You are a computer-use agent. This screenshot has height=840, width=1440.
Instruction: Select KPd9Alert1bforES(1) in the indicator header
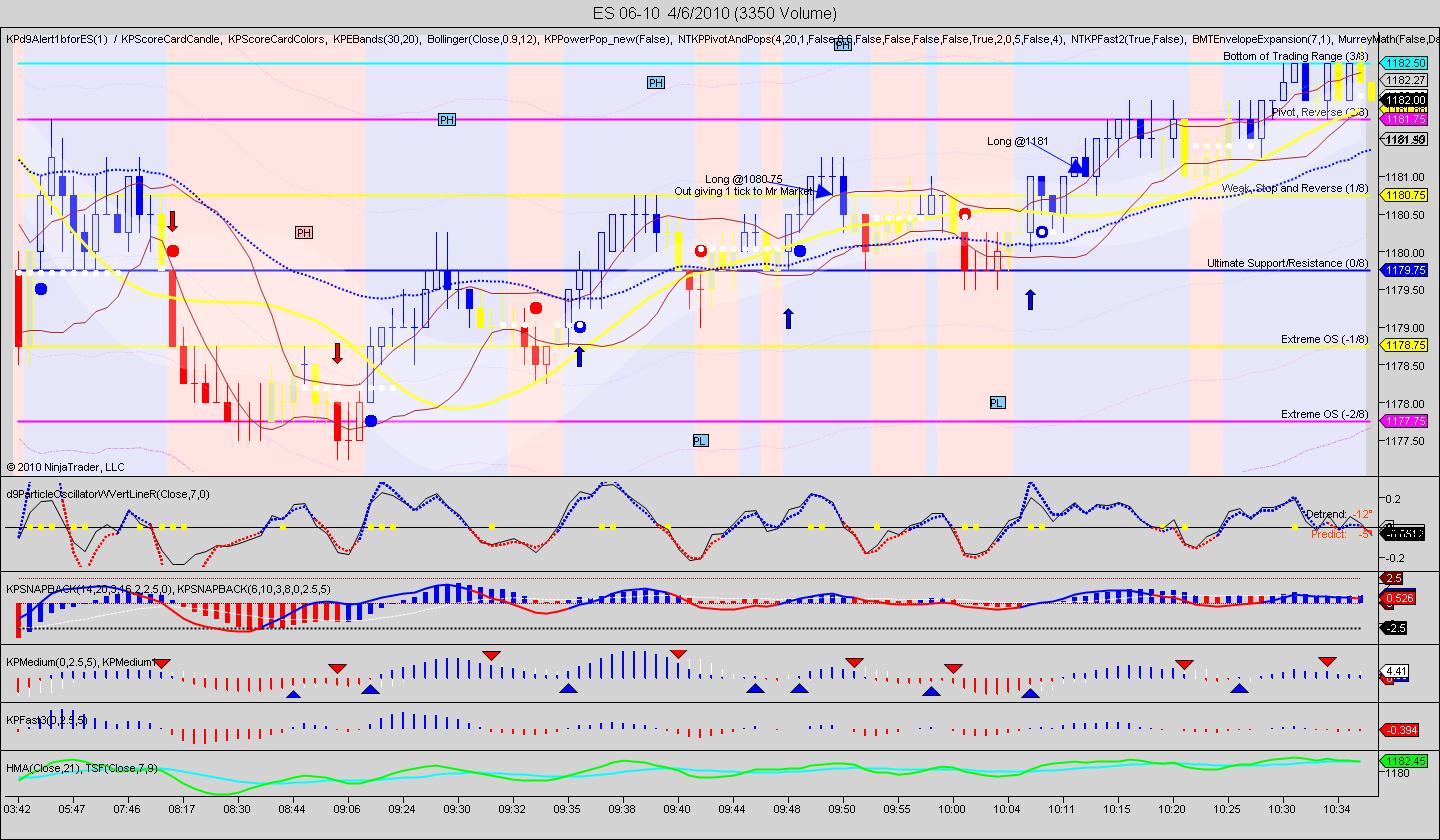(57, 39)
